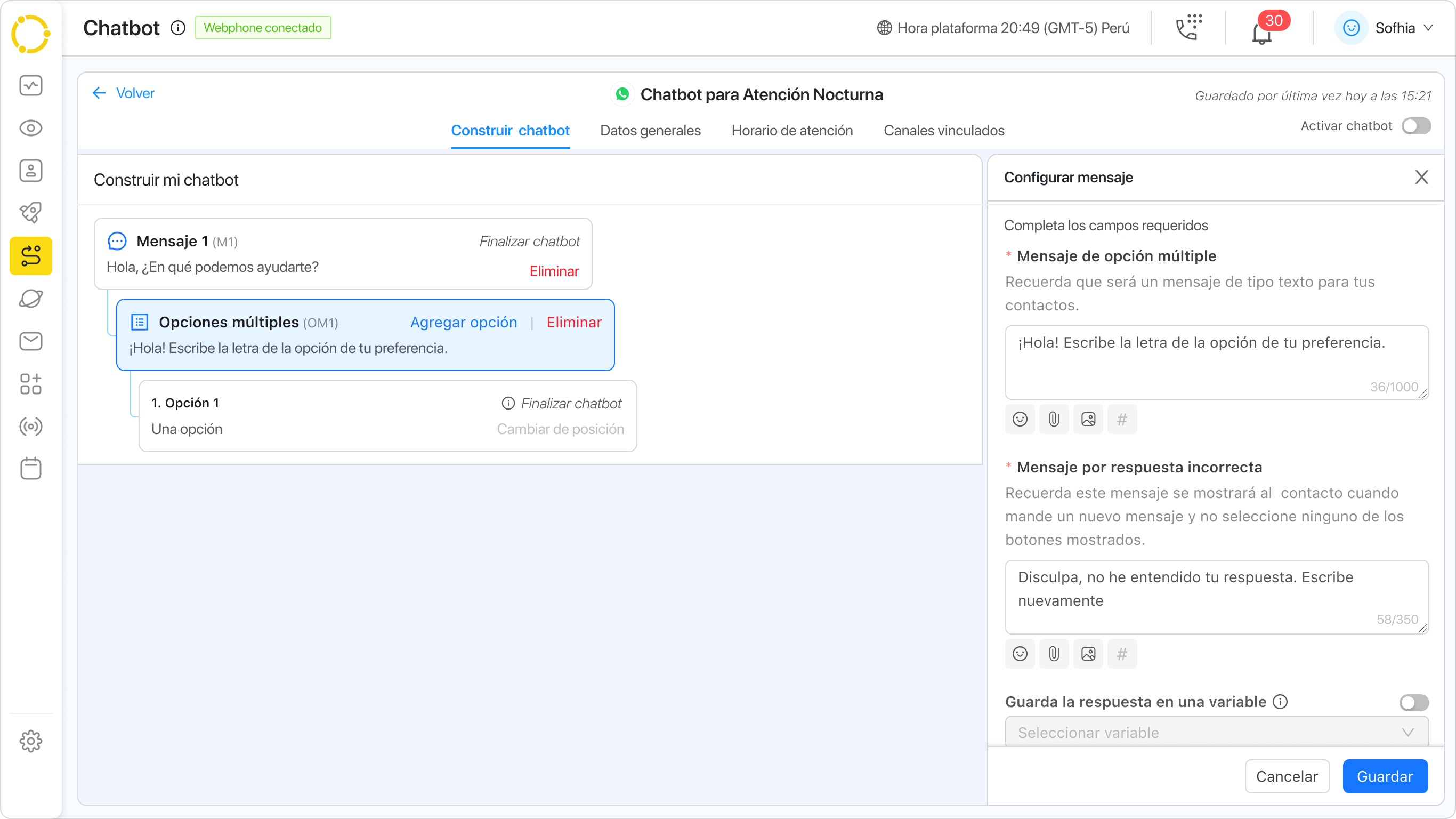Close the Configurar mensaje panel

(x=1421, y=178)
